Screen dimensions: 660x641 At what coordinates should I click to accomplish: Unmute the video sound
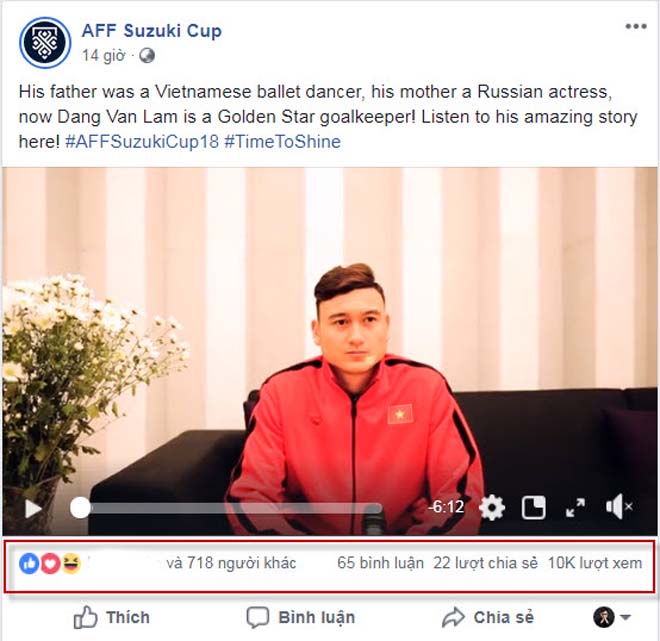tap(619, 507)
